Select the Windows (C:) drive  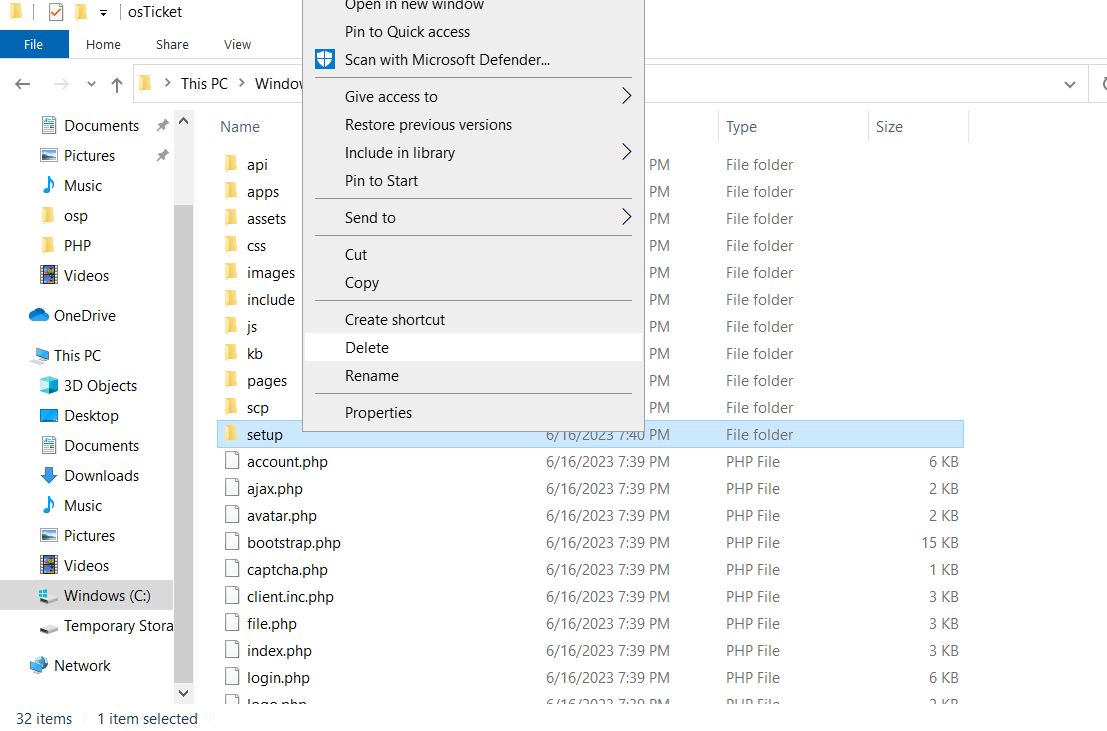click(86, 595)
